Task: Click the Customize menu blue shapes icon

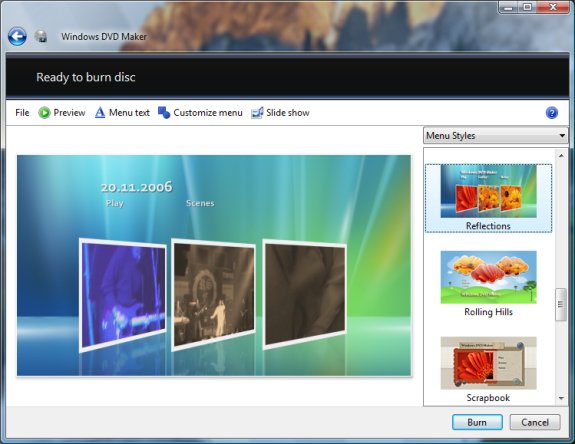Action: (x=164, y=113)
